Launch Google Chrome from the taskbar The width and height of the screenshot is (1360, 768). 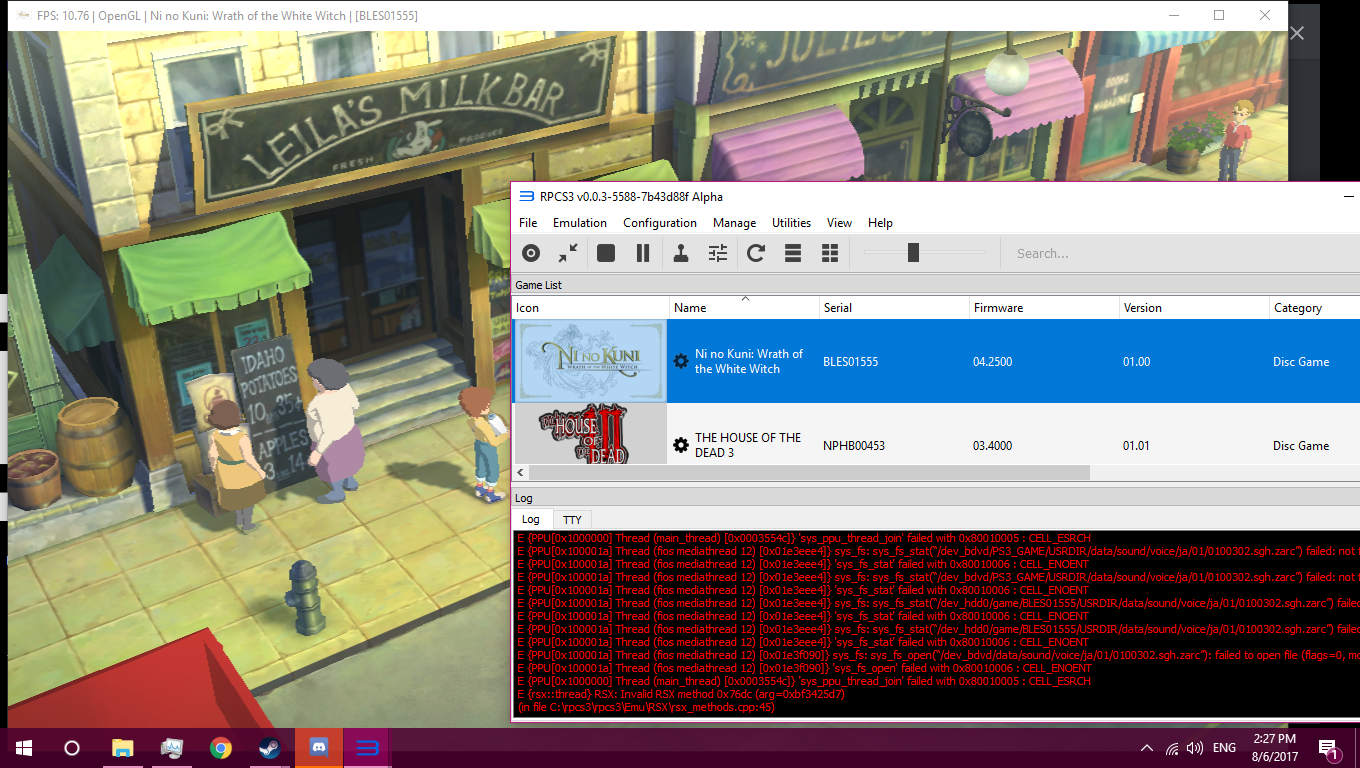point(221,748)
